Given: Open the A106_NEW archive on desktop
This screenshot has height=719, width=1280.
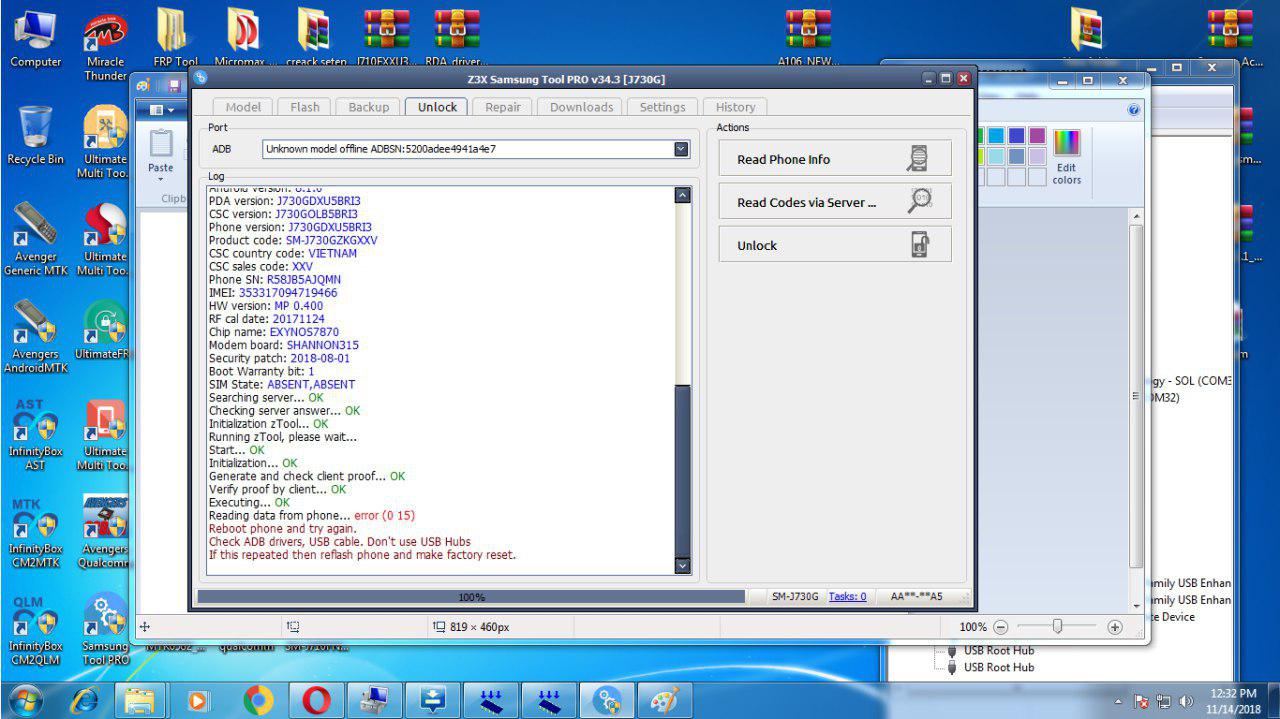Looking at the screenshot, I should click(808, 38).
